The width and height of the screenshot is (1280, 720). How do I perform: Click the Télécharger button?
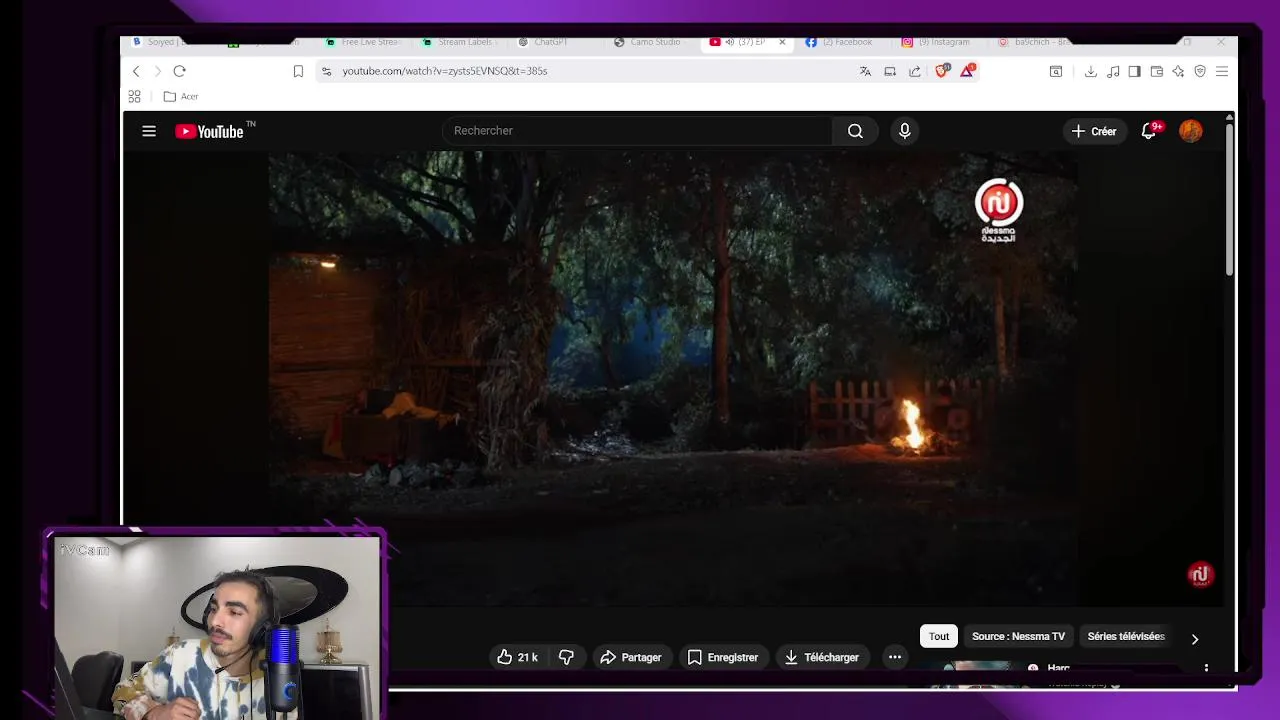821,657
